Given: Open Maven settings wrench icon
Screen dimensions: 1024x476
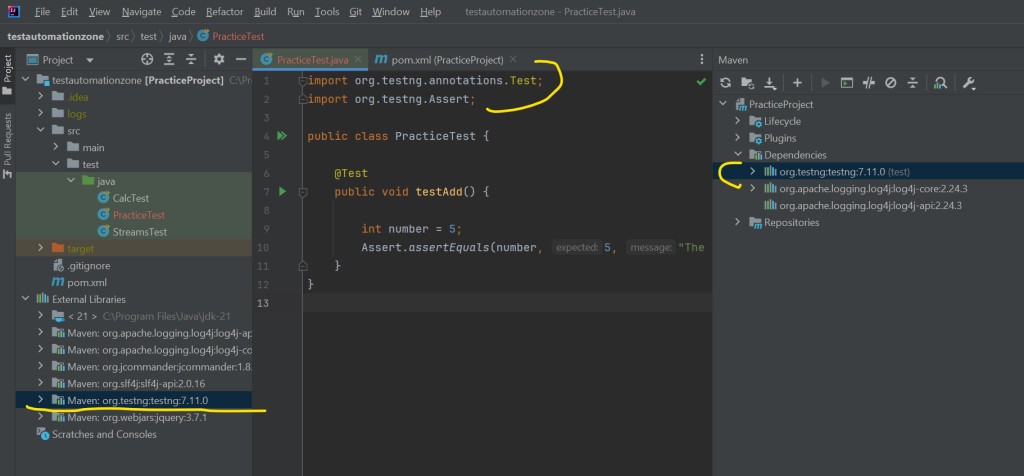Looking at the screenshot, I should 969,83.
